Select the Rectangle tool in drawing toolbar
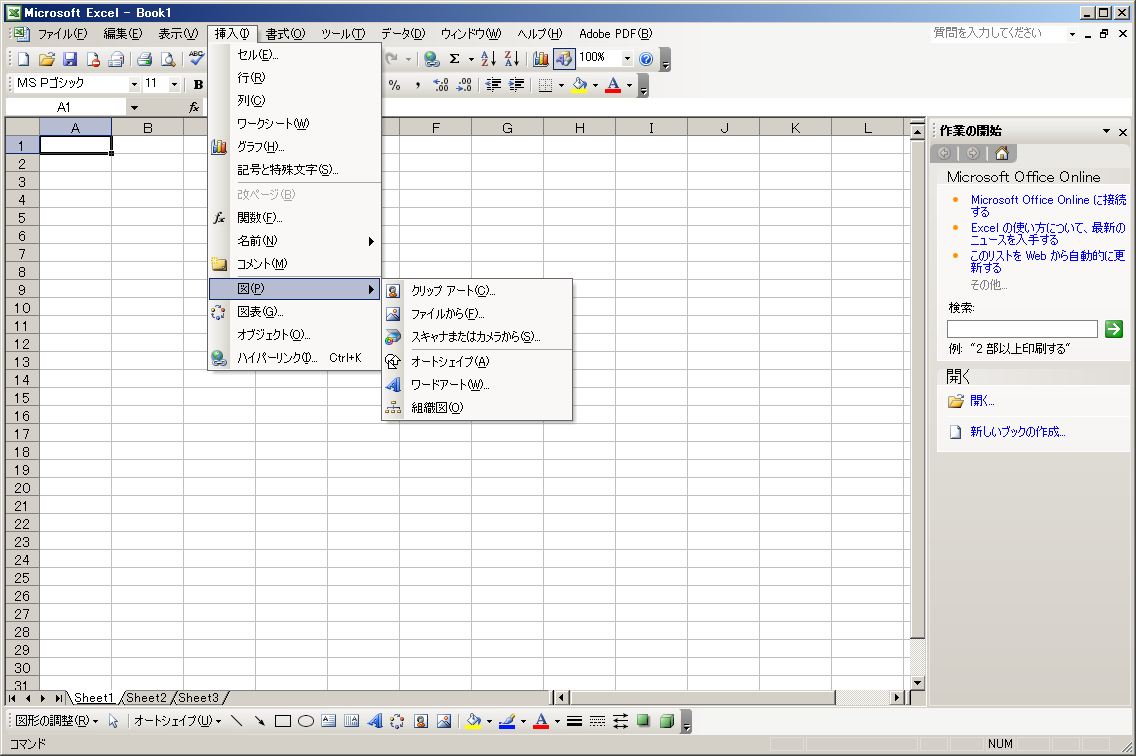 pyautogui.click(x=283, y=721)
